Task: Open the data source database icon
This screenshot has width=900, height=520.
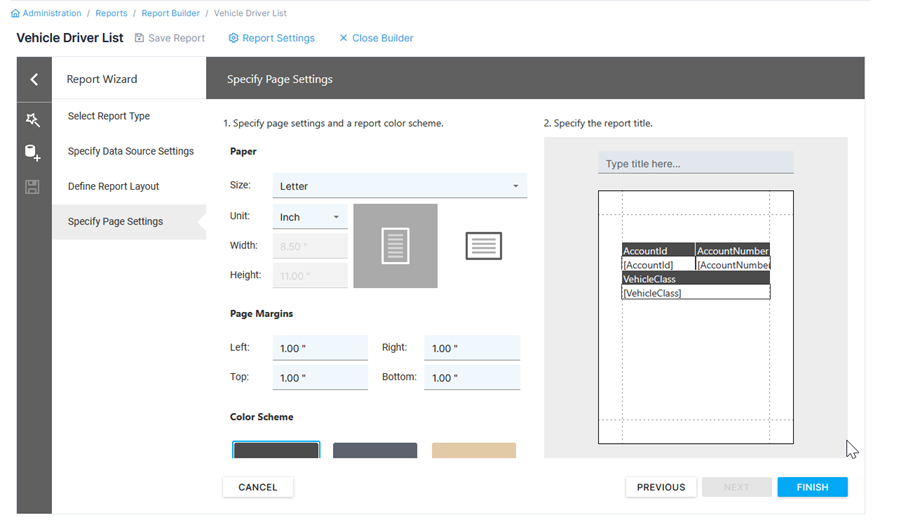Action: click(33, 153)
